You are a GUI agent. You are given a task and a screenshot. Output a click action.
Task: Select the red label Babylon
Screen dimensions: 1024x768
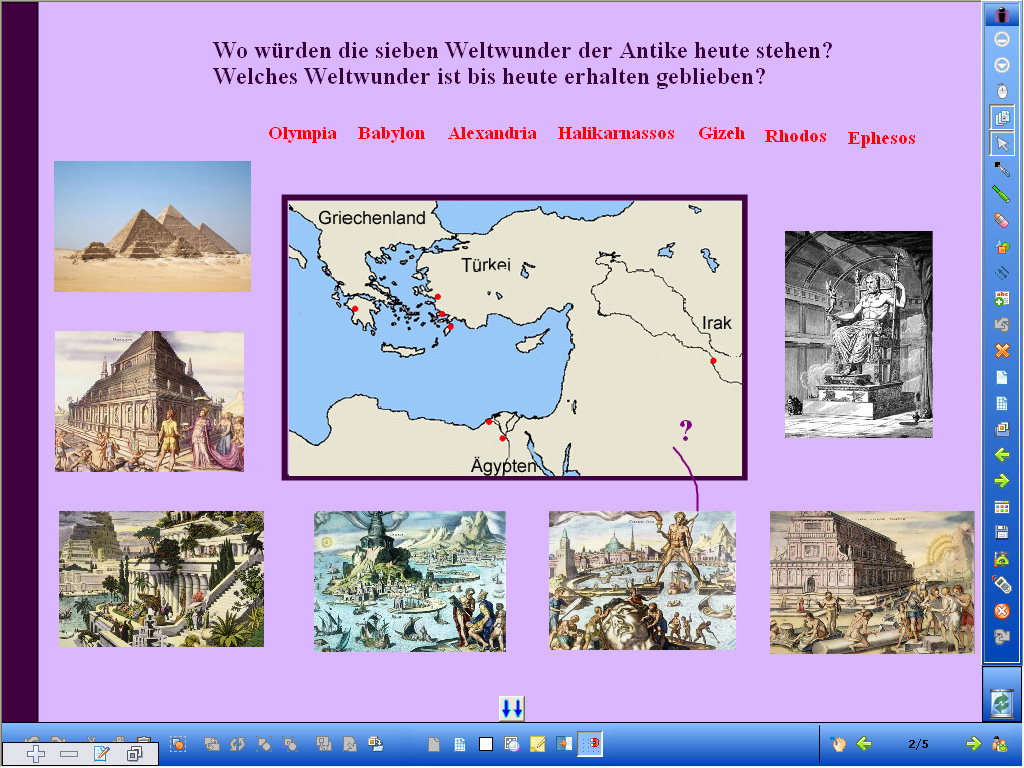click(391, 133)
